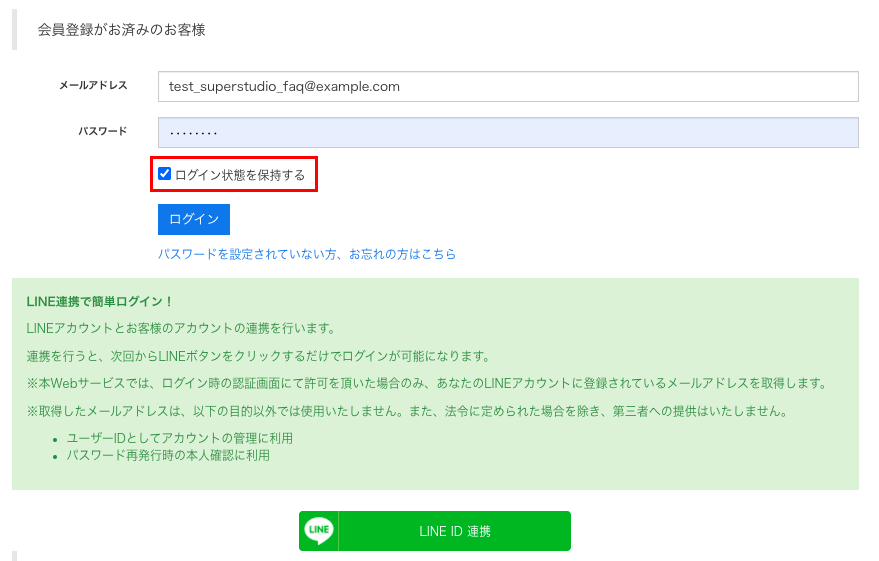Screen dimensions: 879x561
Task: Click the パスワード再発行時の本人確認に利用 bullet
Action: click(168, 456)
